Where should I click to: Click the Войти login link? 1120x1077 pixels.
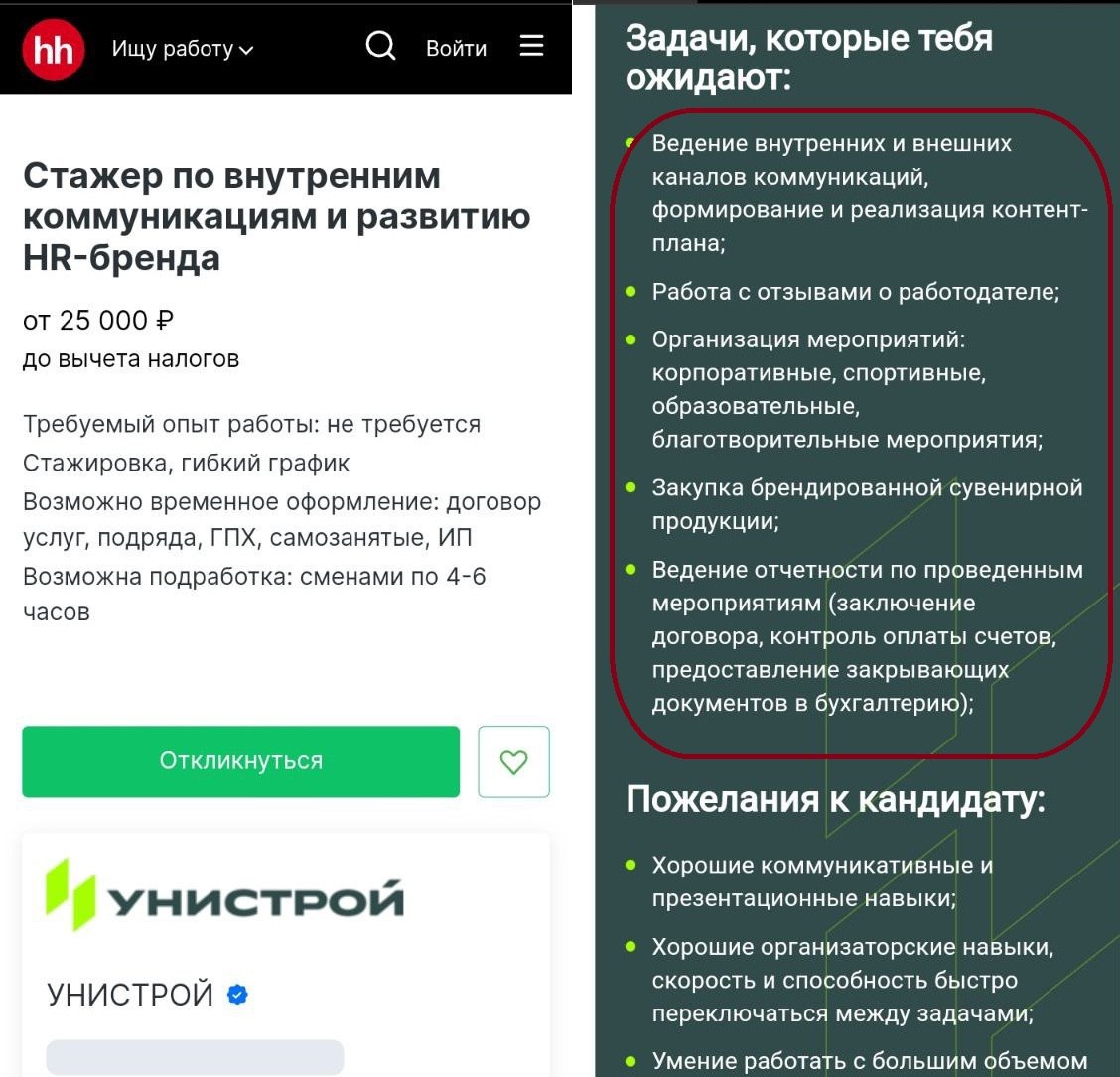click(456, 48)
